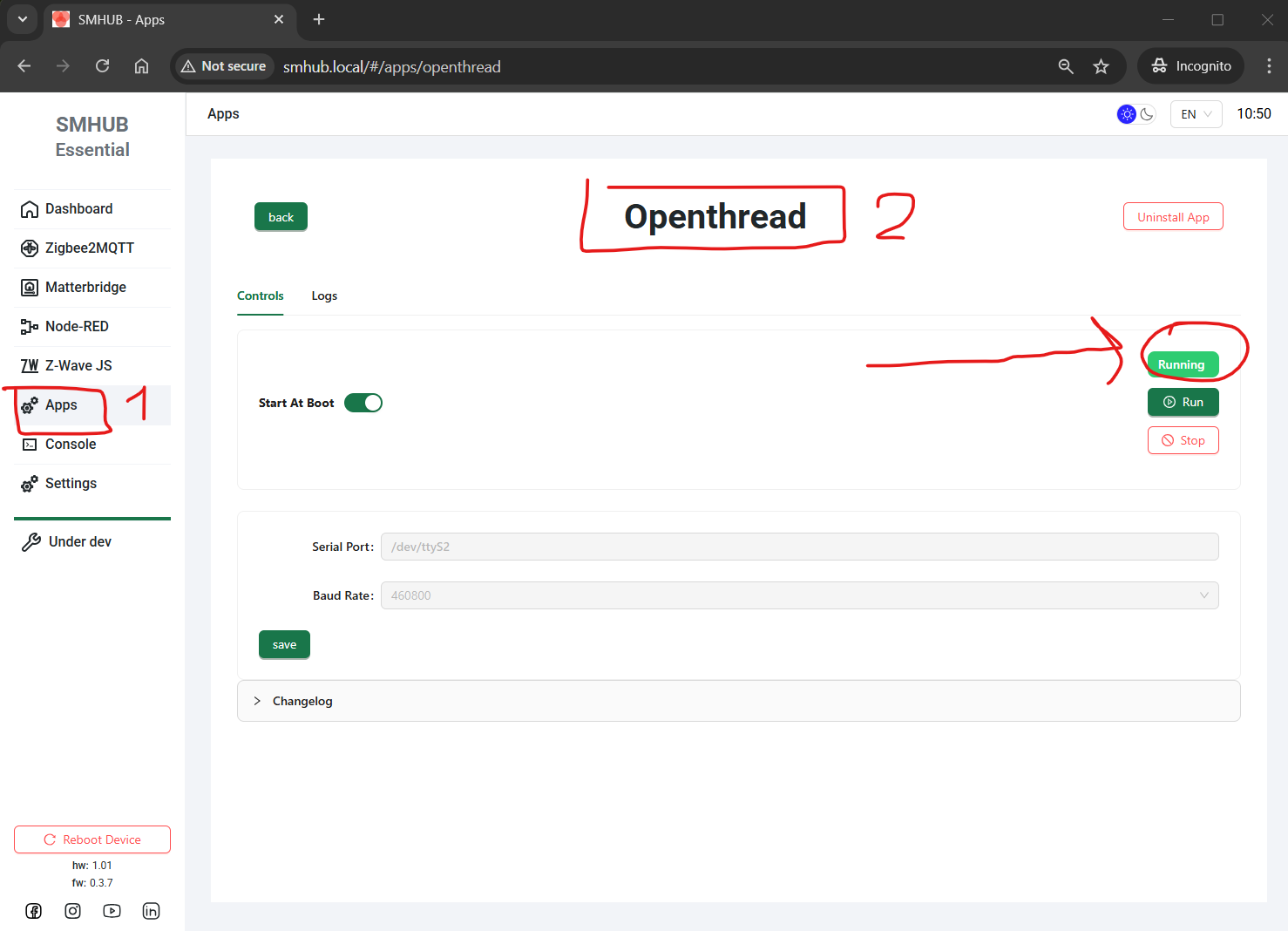Click the browser reload icon
This screenshot has width=1288, height=931.
pyautogui.click(x=102, y=66)
